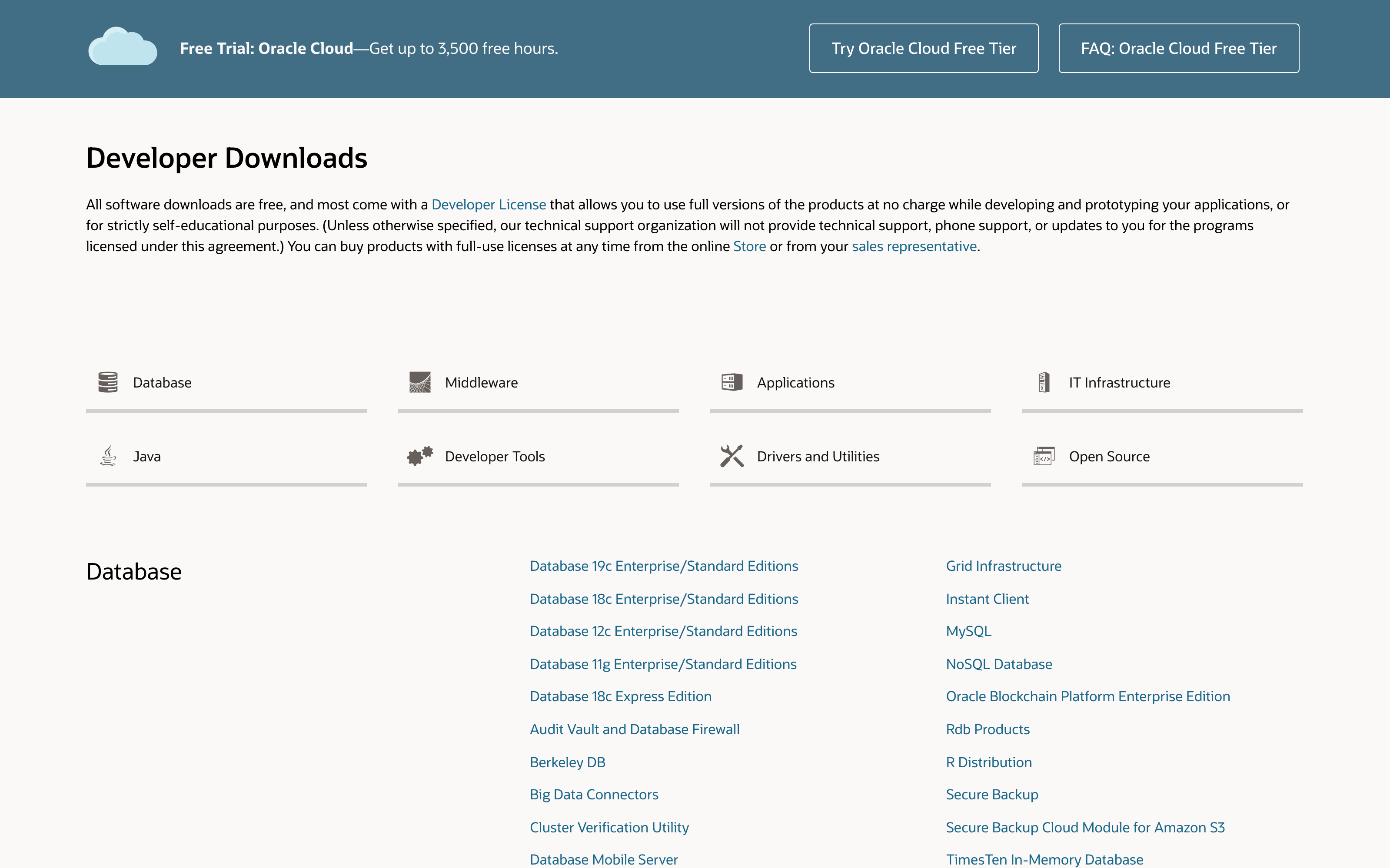Click the Drivers and Utilities tools icon
The image size is (1390, 868).
click(732, 456)
